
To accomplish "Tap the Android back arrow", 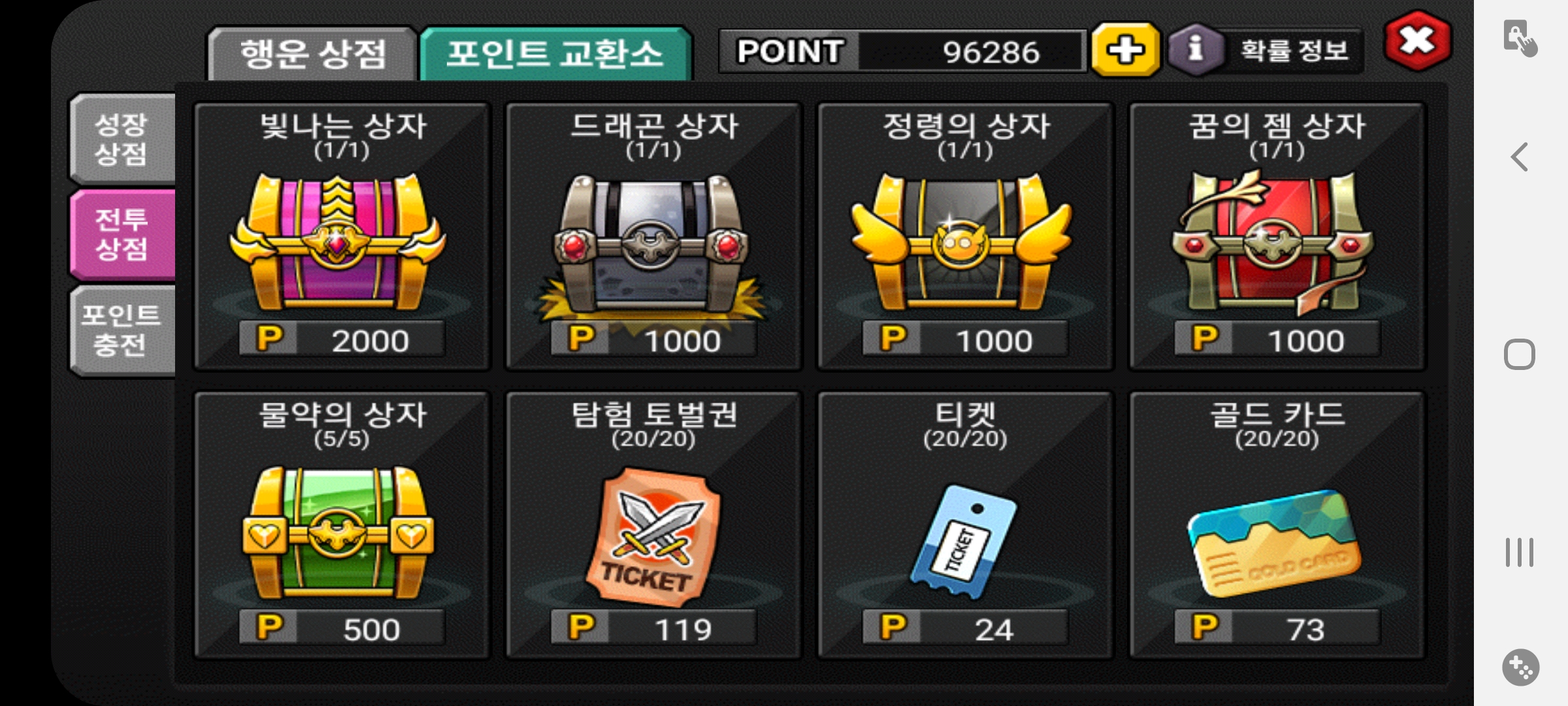I will click(1520, 157).
